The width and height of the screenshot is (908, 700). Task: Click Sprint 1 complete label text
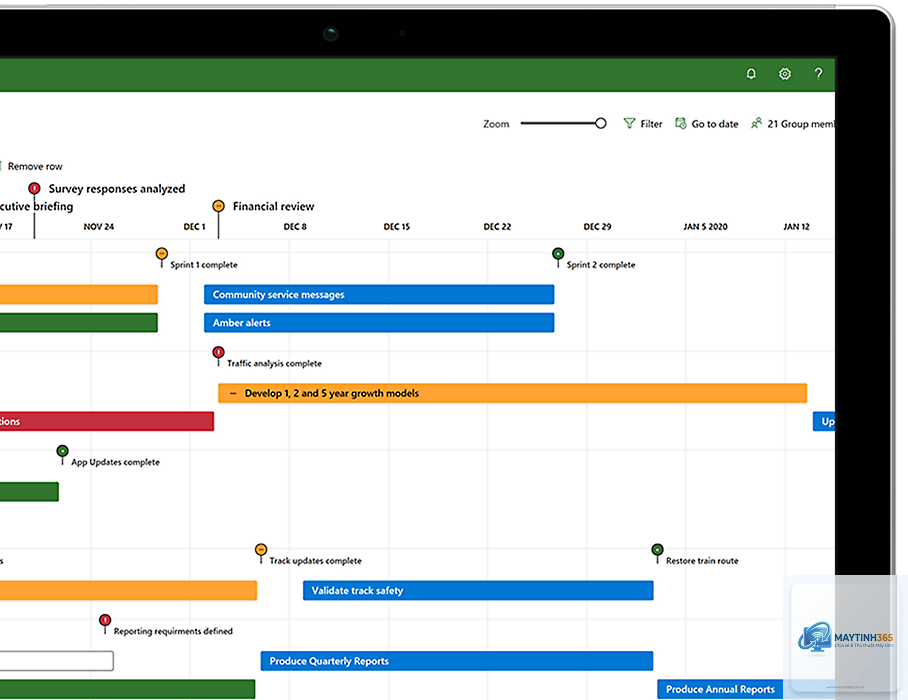[204, 265]
